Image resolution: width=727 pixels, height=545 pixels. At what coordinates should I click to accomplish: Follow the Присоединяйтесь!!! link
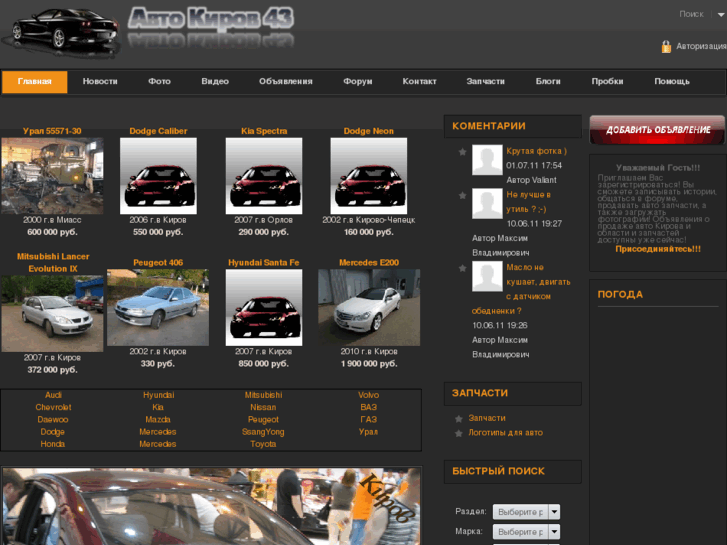657,248
